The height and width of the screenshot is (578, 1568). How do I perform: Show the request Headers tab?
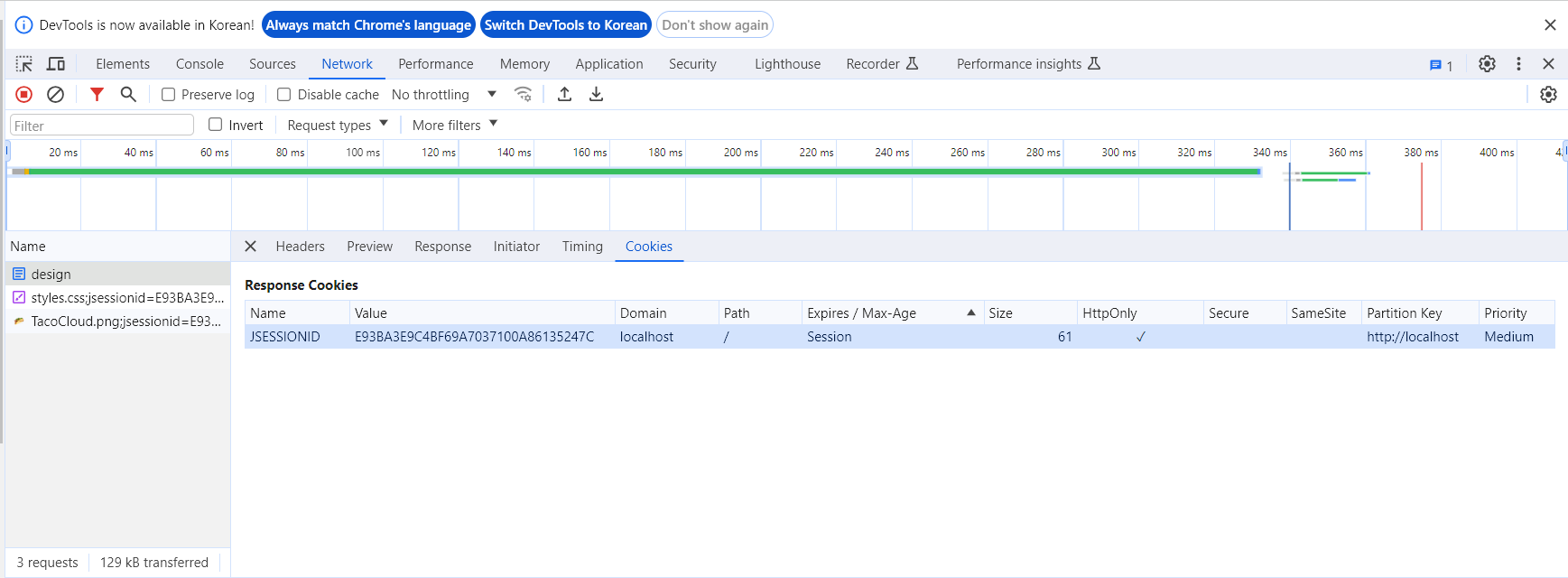(x=300, y=247)
